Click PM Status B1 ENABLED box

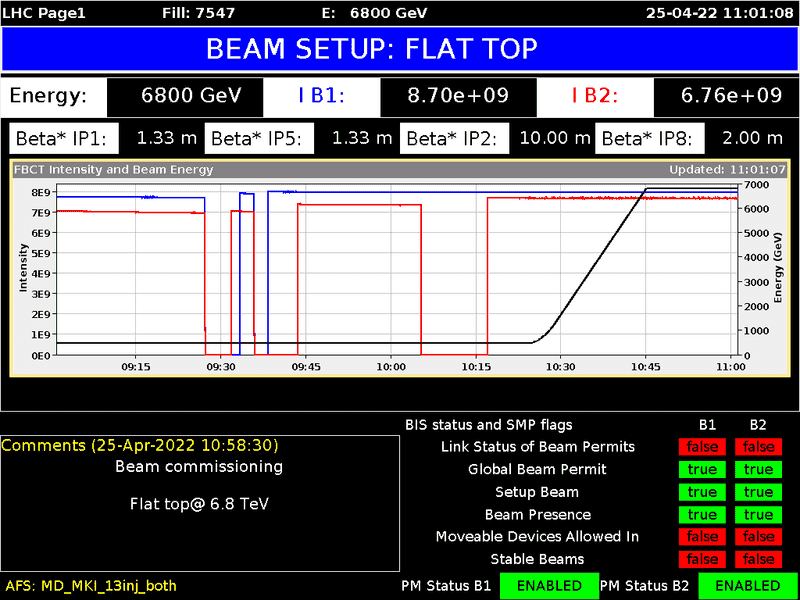click(x=549, y=585)
